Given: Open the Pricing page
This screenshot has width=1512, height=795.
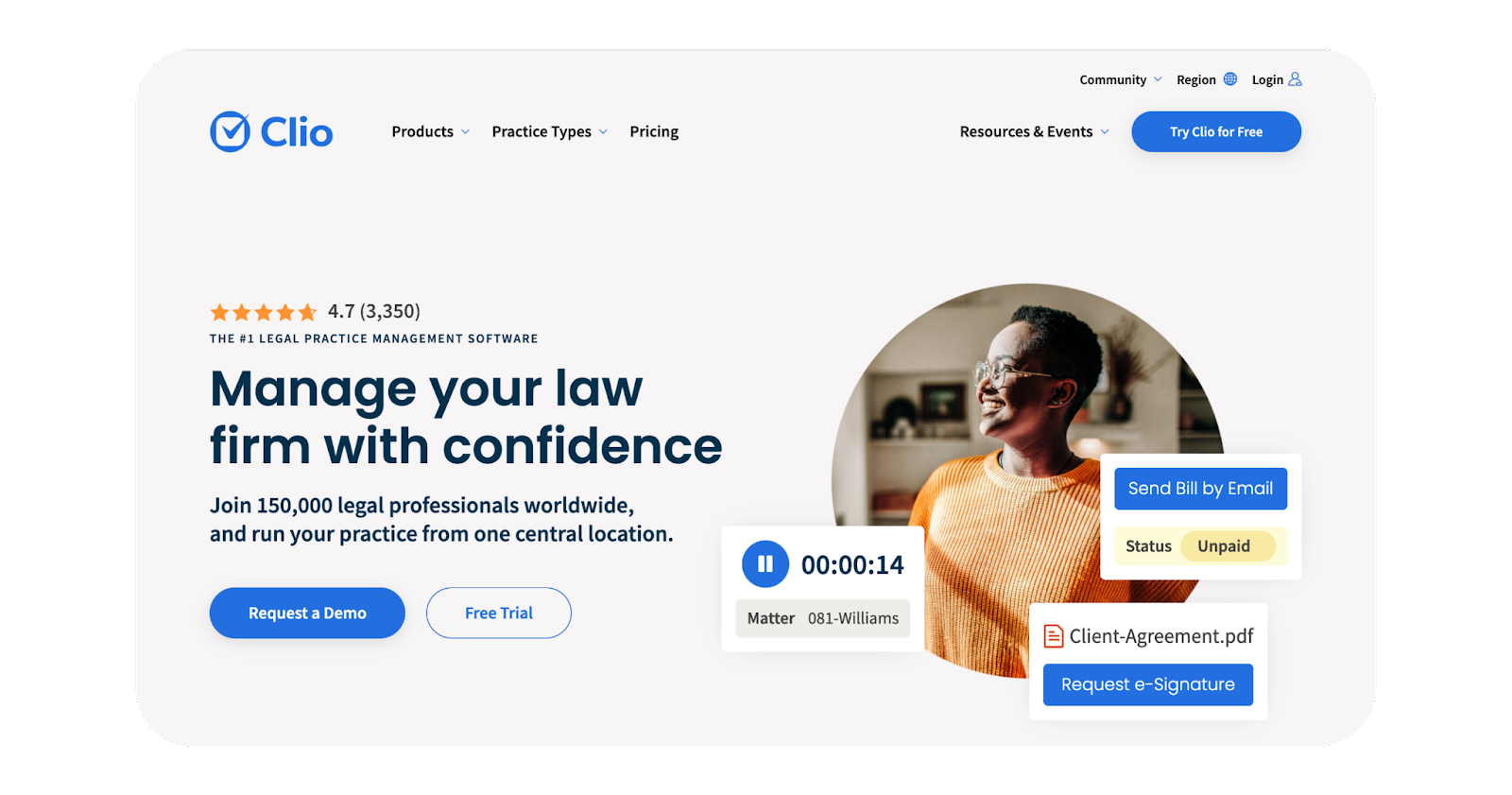Looking at the screenshot, I should tap(654, 131).
